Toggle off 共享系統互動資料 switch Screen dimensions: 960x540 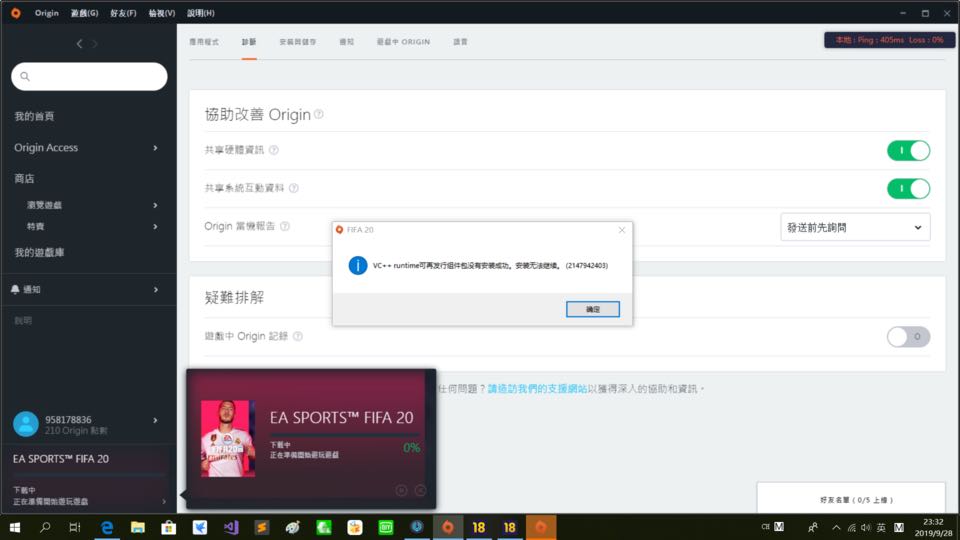click(909, 189)
